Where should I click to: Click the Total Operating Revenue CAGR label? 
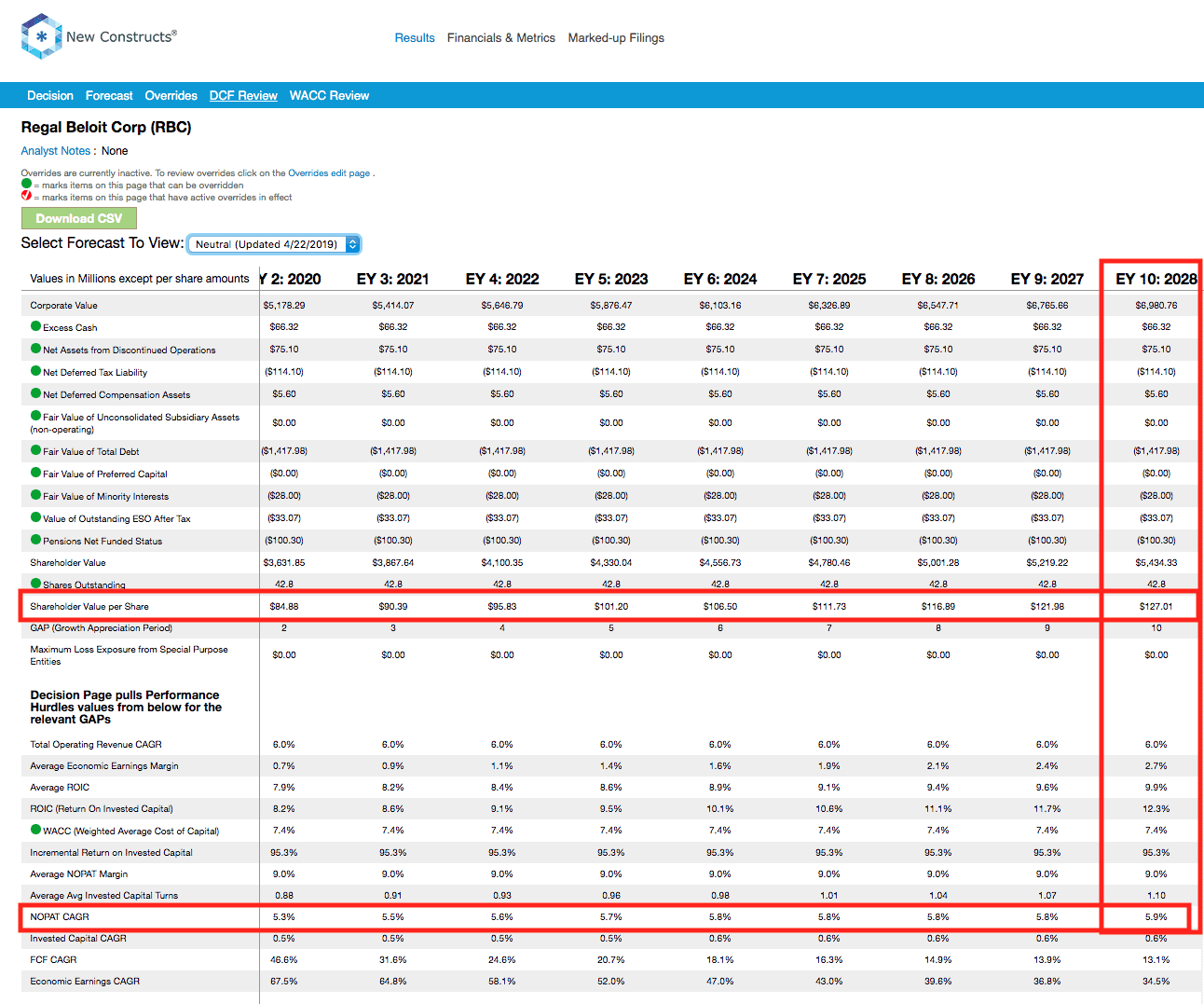click(x=96, y=745)
